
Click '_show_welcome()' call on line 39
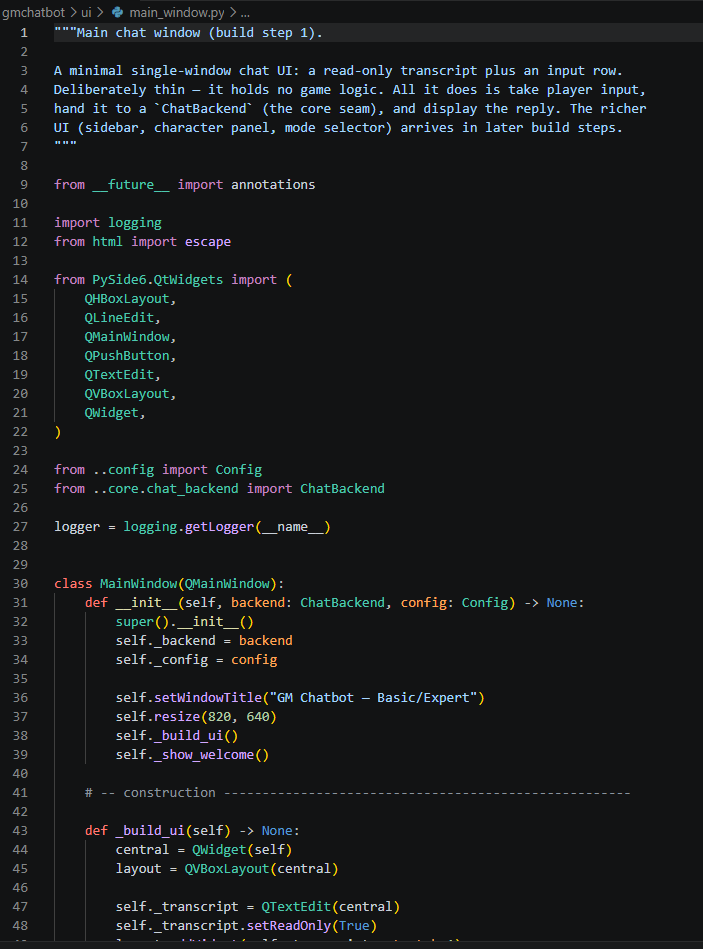[x=211, y=755]
